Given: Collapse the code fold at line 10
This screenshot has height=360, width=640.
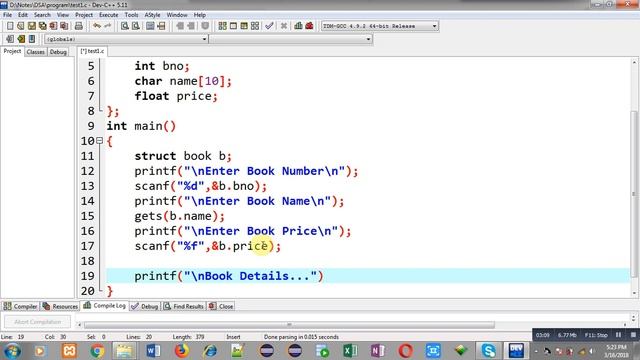Looking at the screenshot, I should point(99,141).
